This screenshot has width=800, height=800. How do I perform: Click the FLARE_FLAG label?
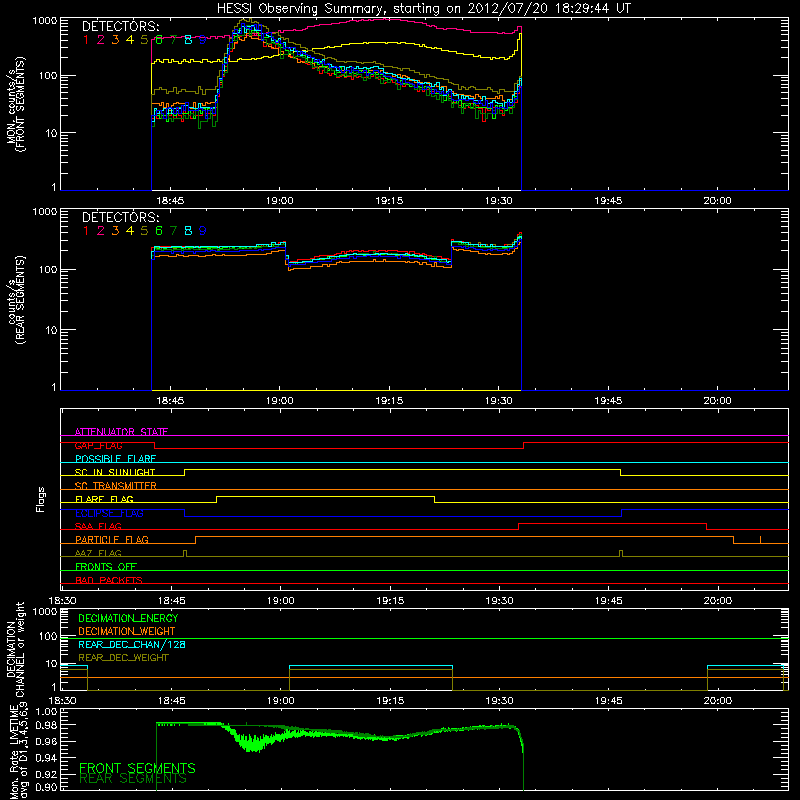(104, 499)
